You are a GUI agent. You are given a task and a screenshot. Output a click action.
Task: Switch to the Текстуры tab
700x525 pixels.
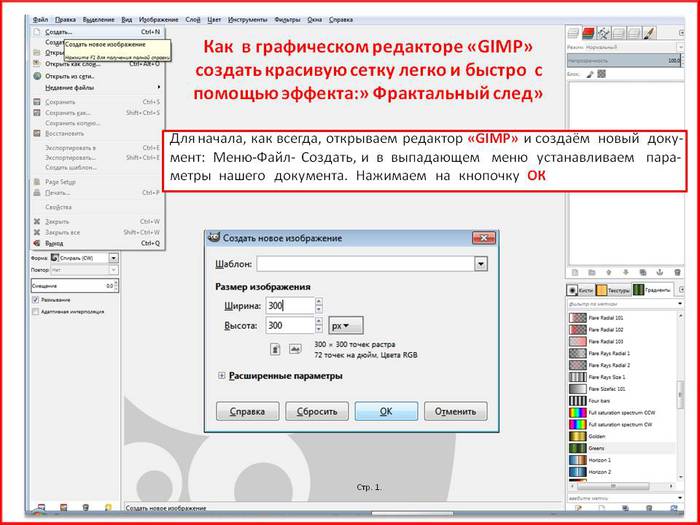(613, 290)
